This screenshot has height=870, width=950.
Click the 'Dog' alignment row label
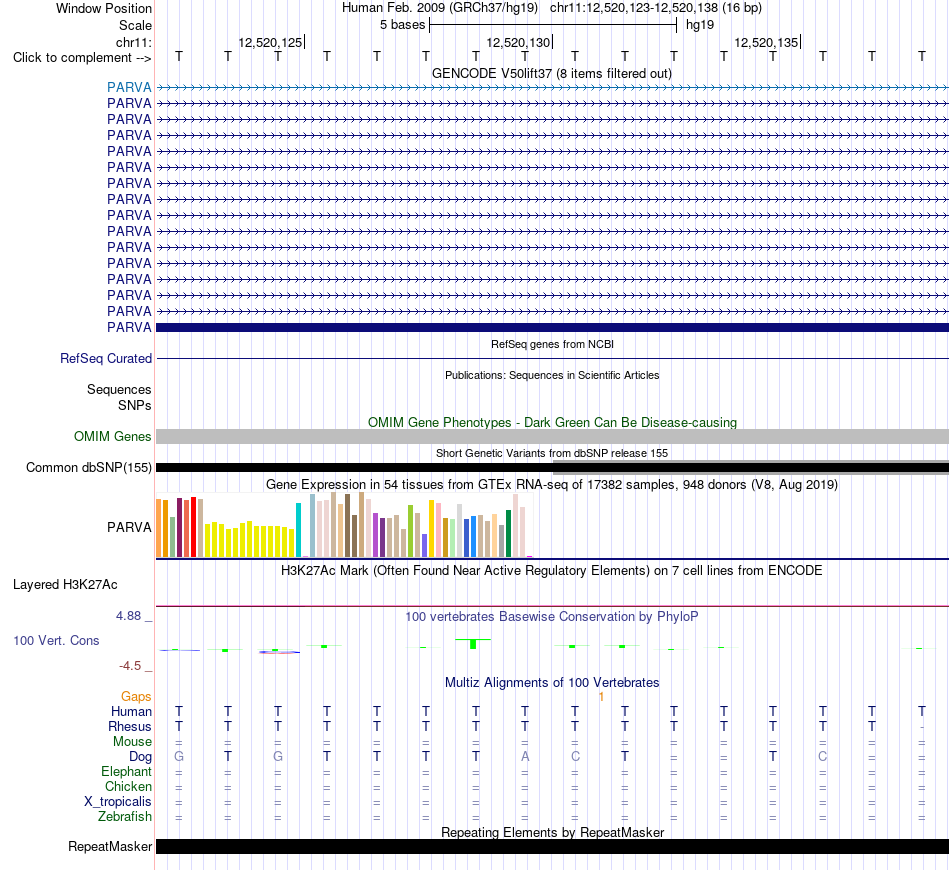tap(140, 757)
